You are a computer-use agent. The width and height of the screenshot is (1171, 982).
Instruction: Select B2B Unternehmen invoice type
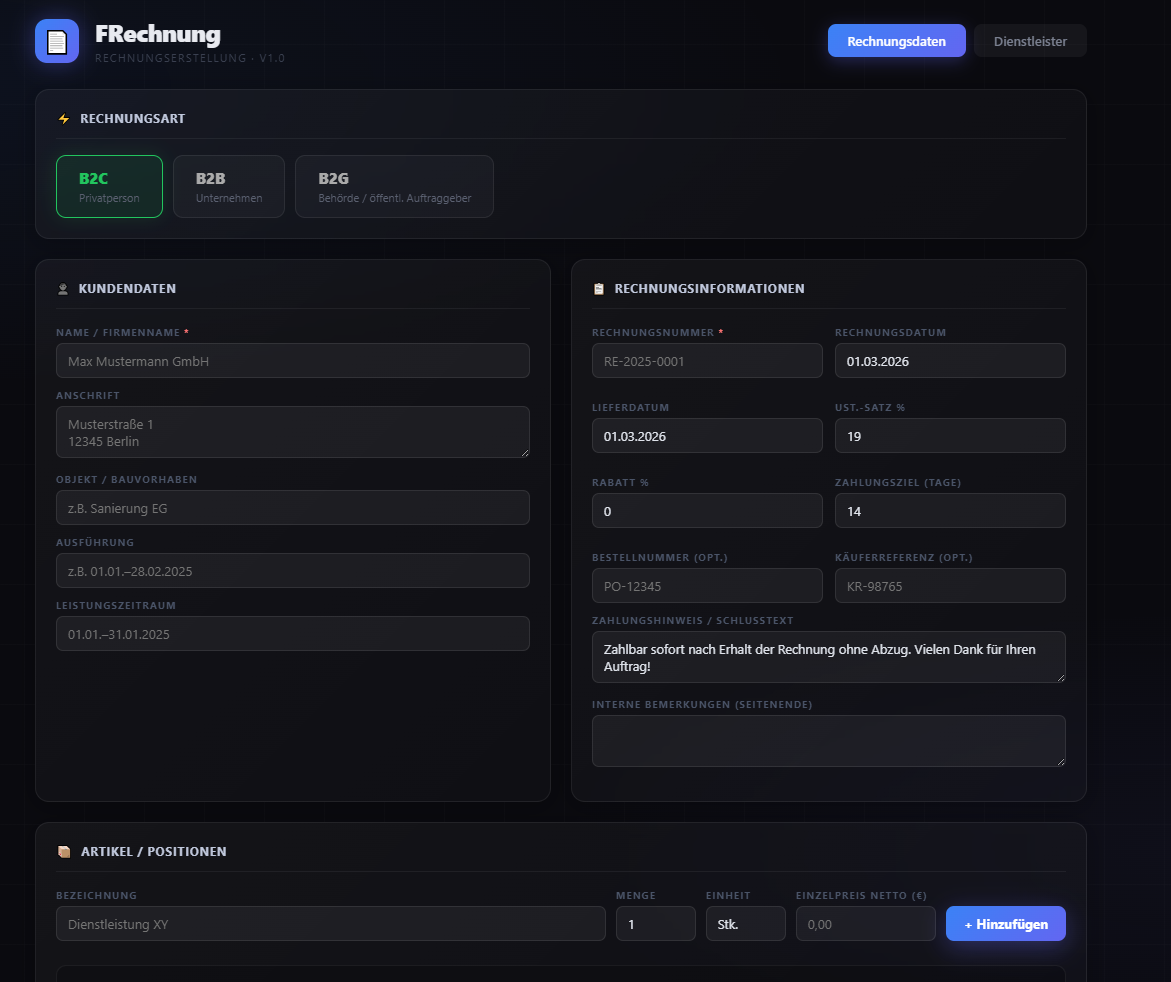tap(228, 186)
